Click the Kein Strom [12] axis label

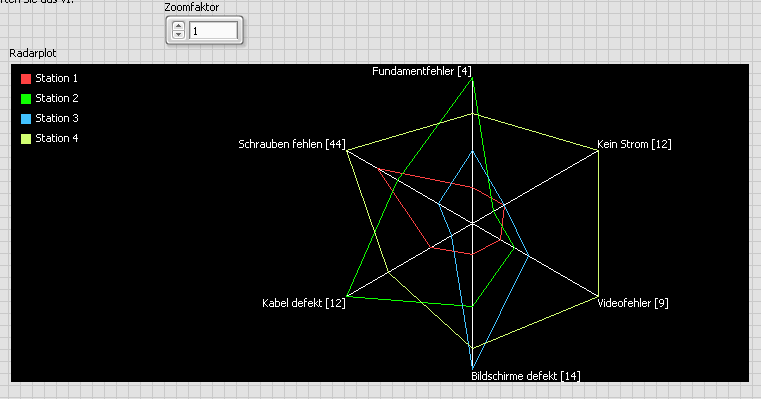coord(634,144)
